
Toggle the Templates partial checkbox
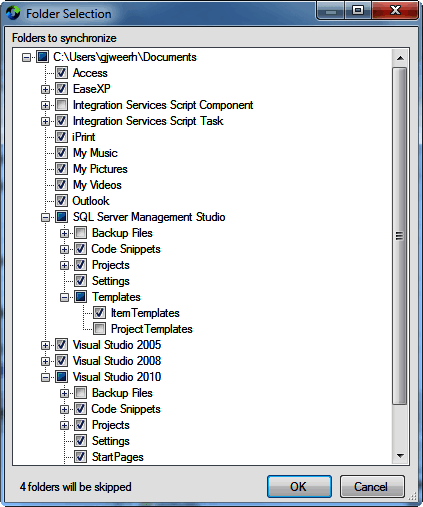tap(80, 297)
